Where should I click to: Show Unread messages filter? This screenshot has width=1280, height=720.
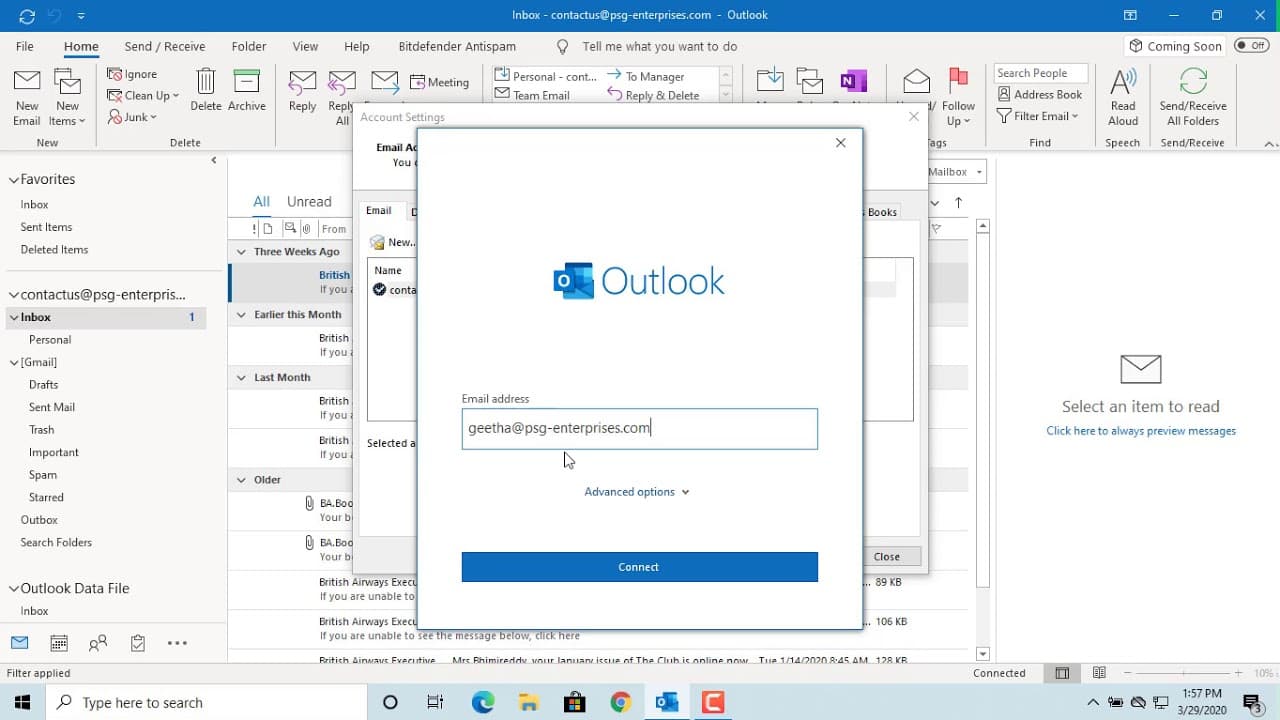point(309,202)
